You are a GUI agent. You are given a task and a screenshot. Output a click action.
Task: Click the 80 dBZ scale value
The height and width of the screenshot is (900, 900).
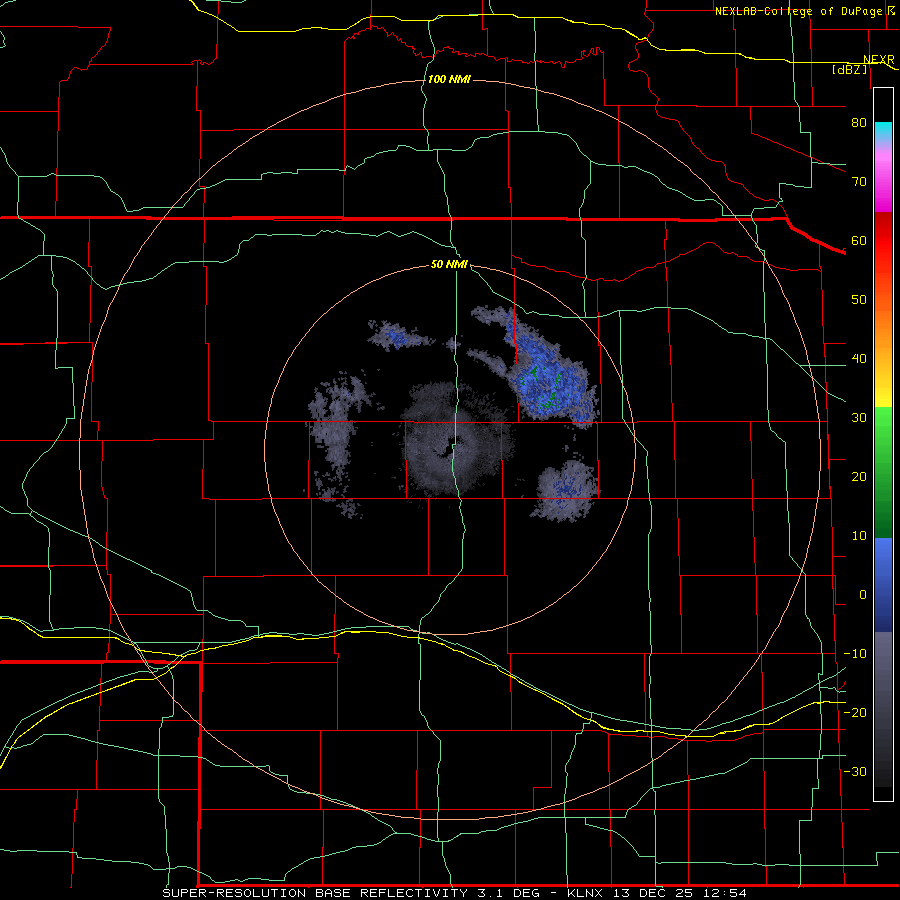[x=859, y=122]
